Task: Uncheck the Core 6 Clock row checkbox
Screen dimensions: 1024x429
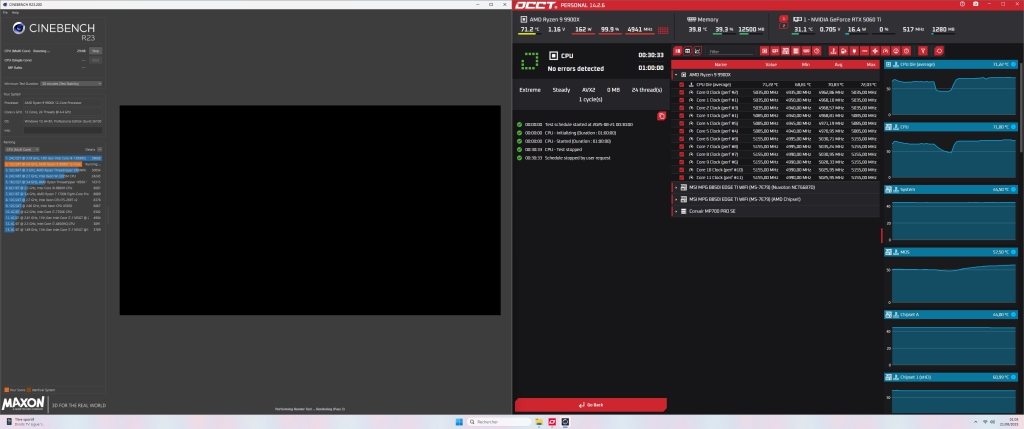Action: click(682, 138)
